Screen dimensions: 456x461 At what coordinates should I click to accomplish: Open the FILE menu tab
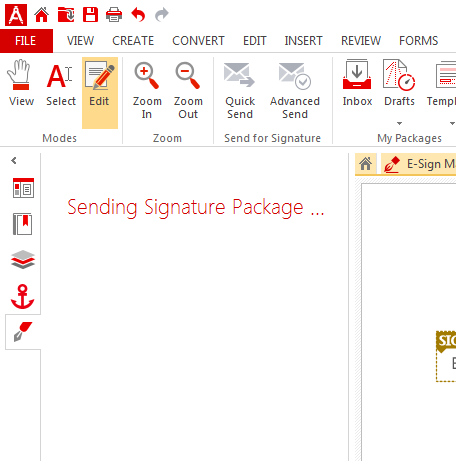click(26, 41)
